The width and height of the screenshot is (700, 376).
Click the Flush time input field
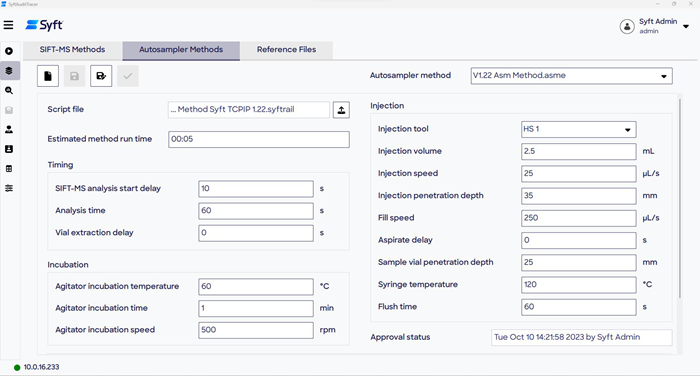(579, 307)
